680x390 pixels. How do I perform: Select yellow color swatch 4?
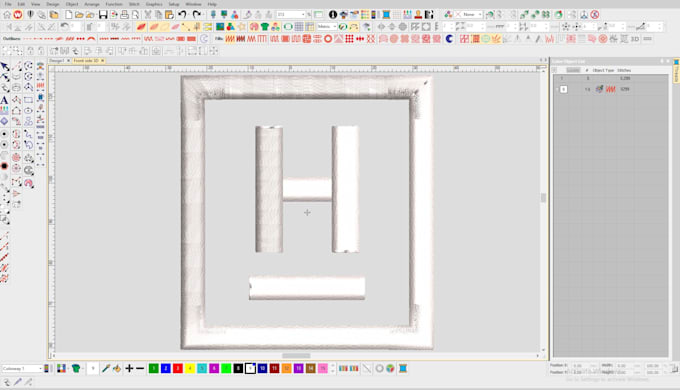click(x=190, y=368)
